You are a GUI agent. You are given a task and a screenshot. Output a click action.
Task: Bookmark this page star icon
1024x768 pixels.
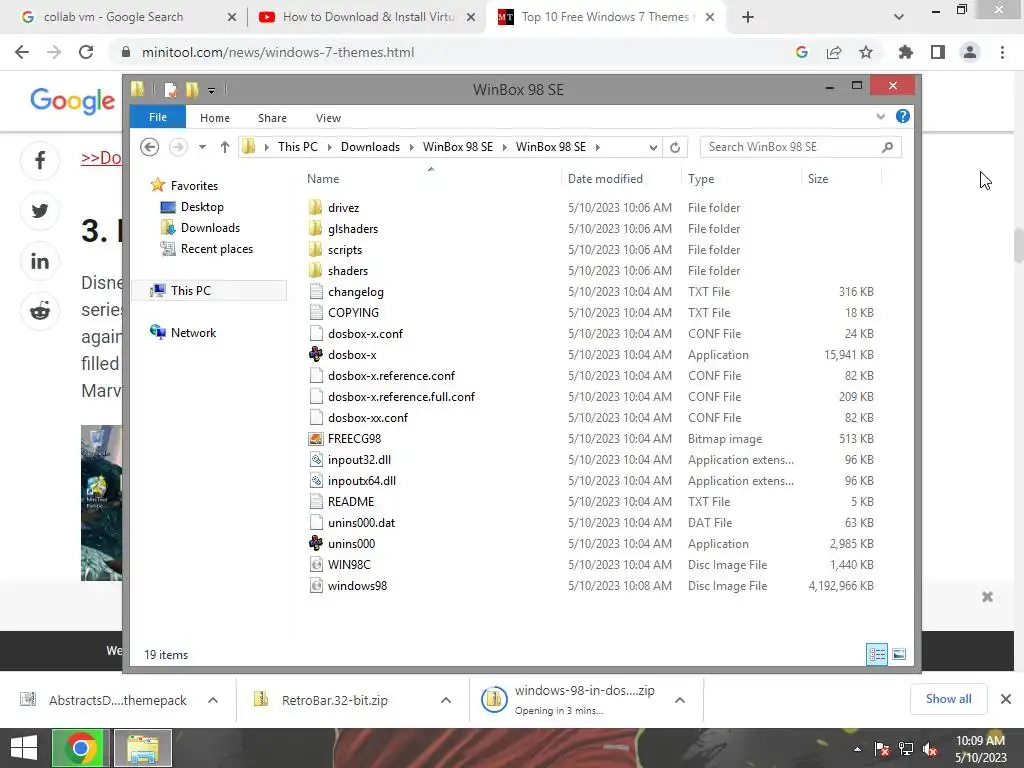(866, 52)
